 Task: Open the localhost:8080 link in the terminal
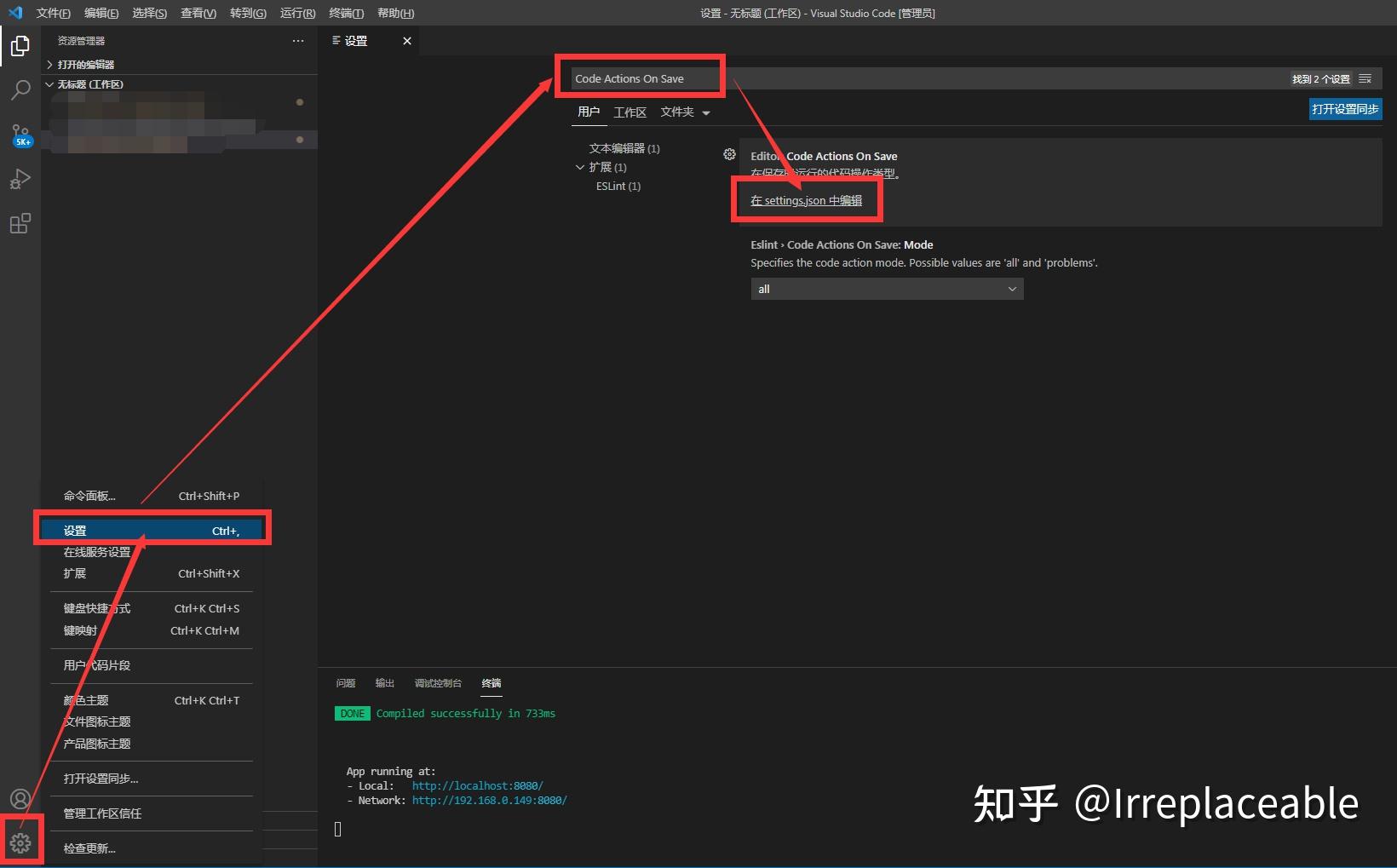477,785
